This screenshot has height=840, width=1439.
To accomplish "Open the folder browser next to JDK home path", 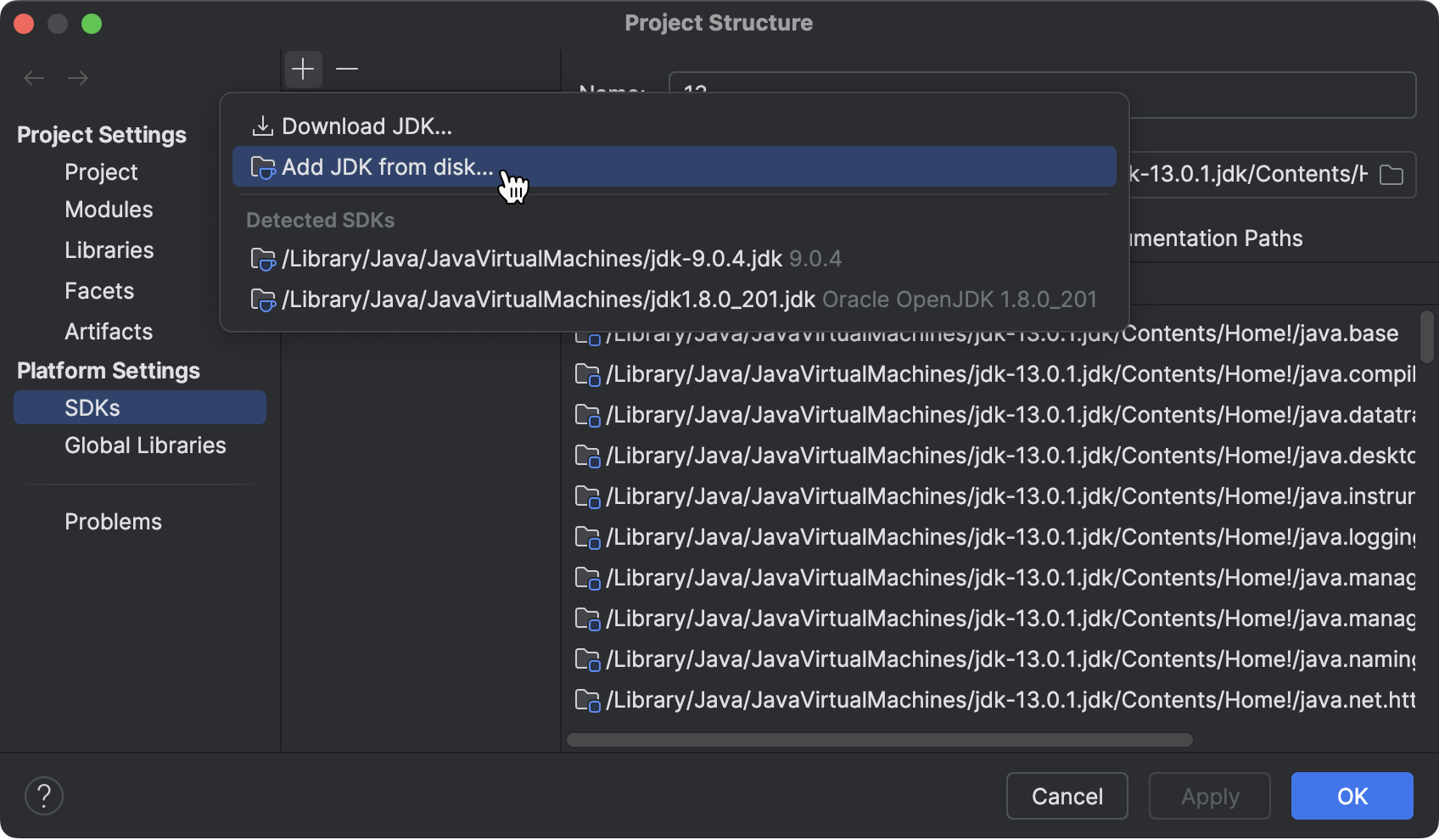I will (x=1391, y=175).
